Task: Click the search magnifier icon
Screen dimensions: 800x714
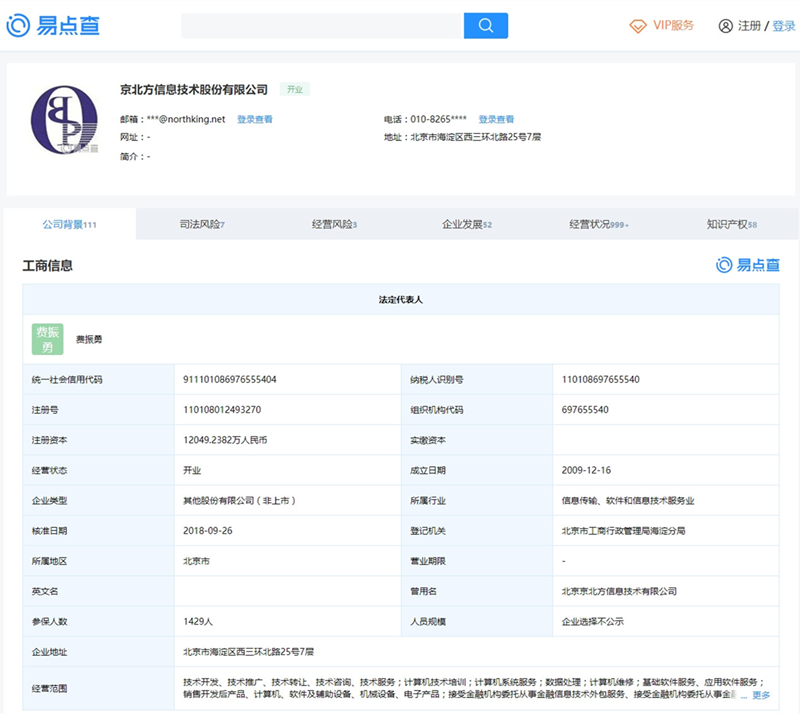Action: (x=486, y=25)
